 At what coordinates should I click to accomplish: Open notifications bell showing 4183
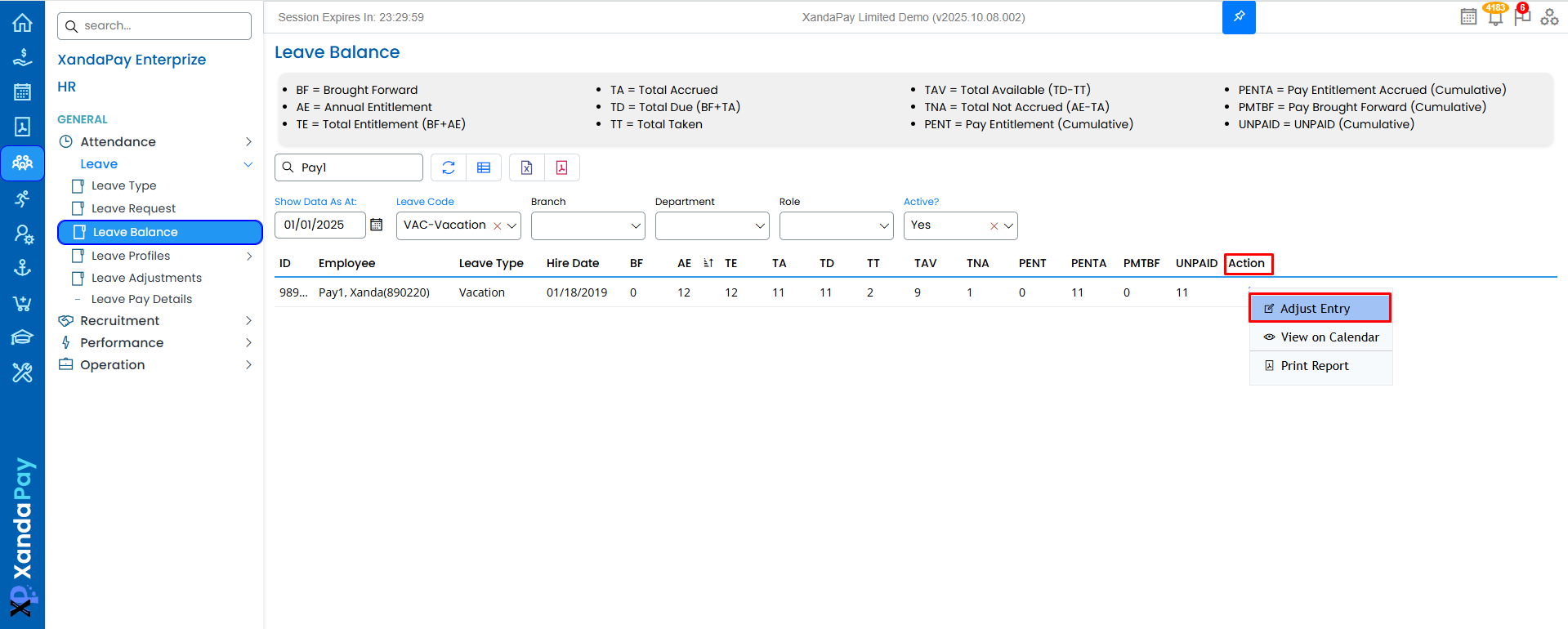[x=1495, y=15]
